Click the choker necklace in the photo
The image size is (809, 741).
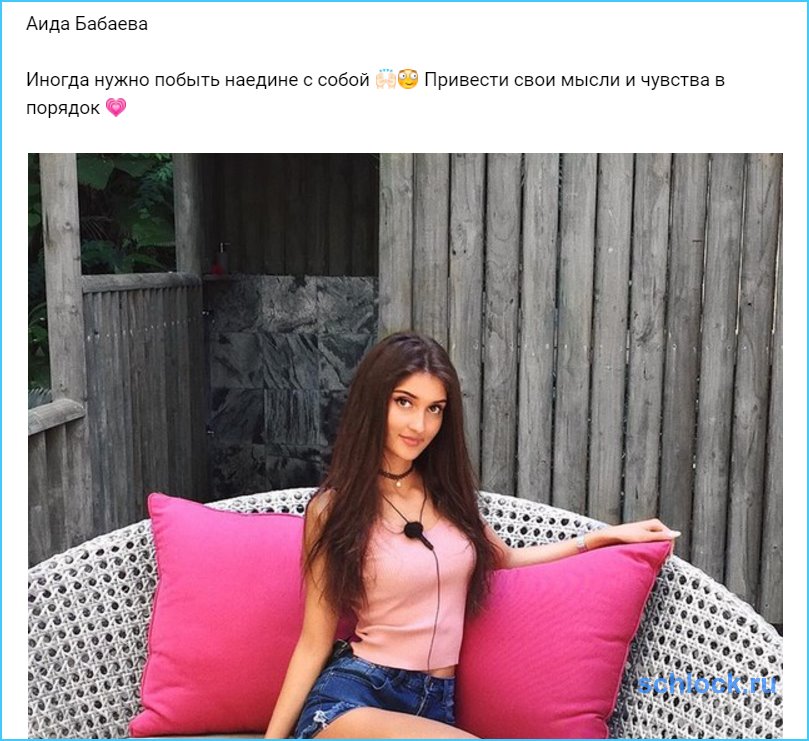[396, 475]
